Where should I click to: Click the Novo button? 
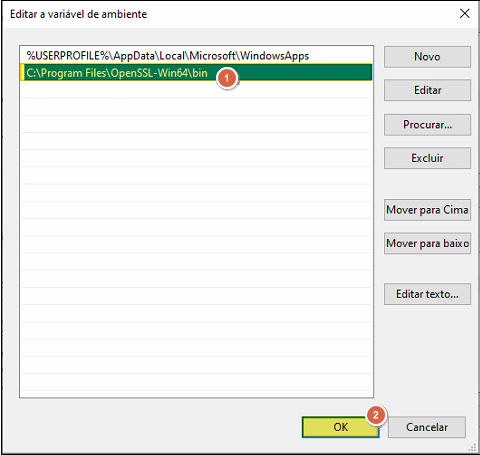(427, 57)
